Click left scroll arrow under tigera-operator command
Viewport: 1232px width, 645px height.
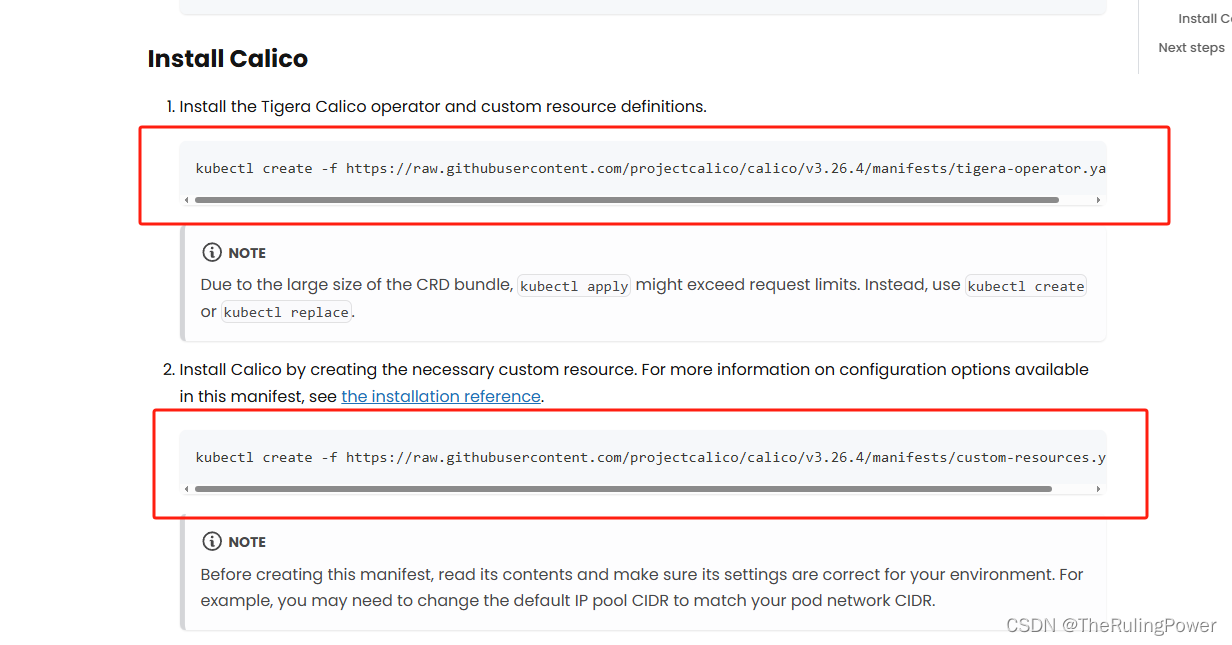[x=186, y=200]
